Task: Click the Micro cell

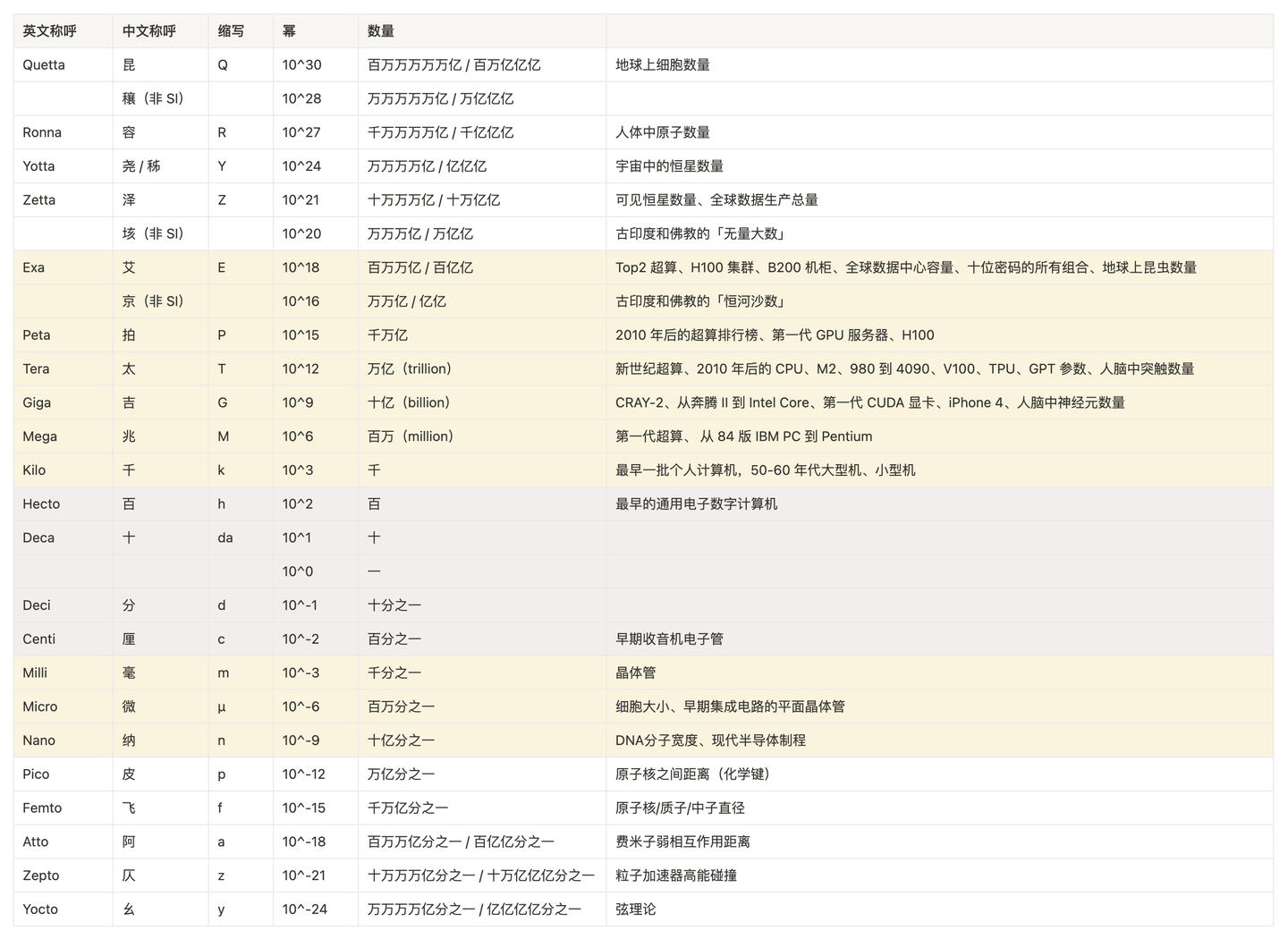Action: 63,706
